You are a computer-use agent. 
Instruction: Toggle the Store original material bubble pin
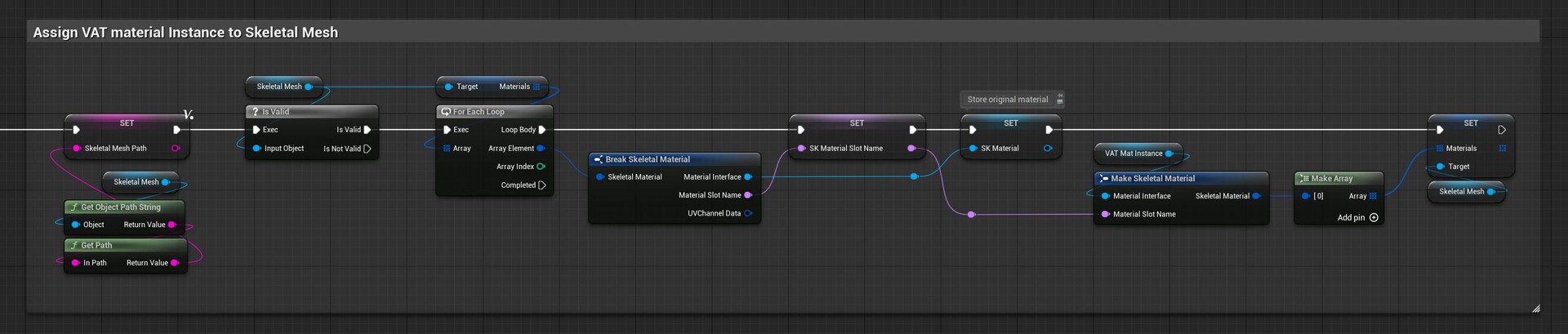coord(1060,100)
